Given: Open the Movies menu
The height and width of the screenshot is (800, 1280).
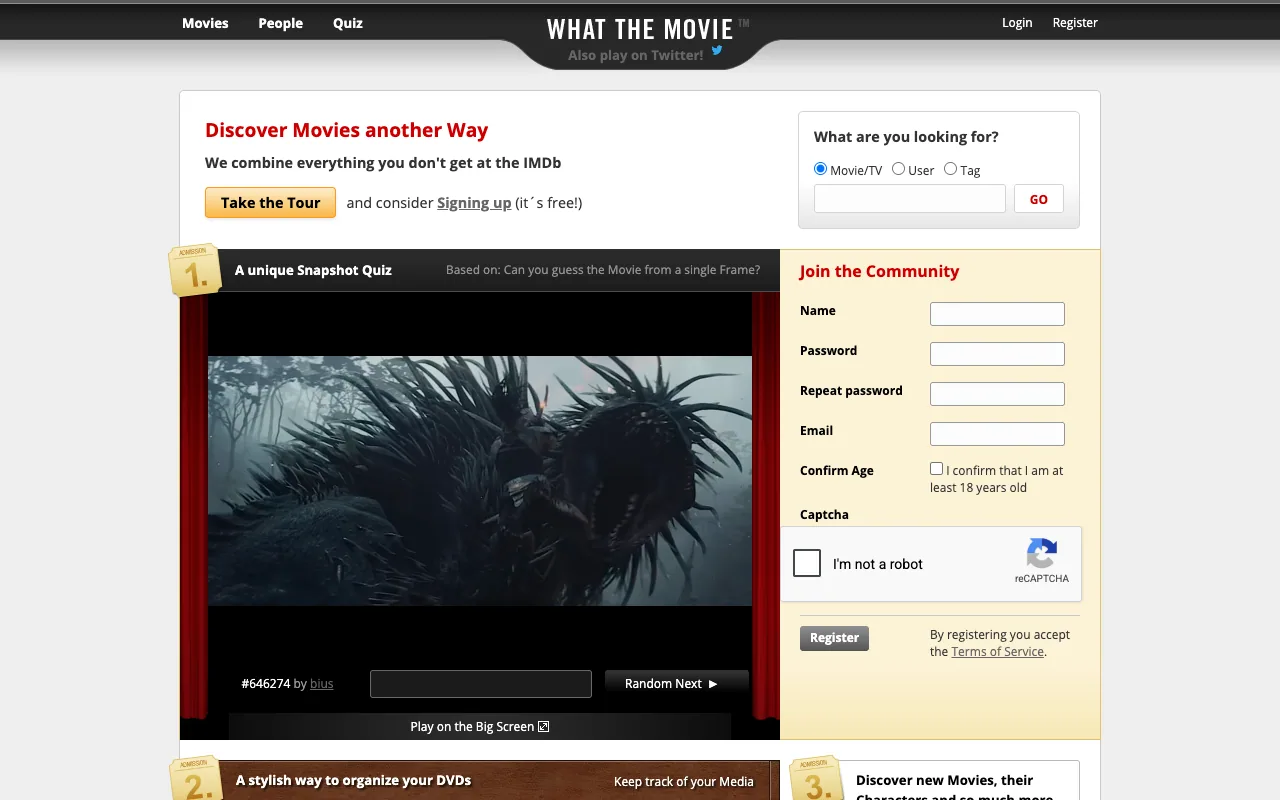Looking at the screenshot, I should point(204,22).
